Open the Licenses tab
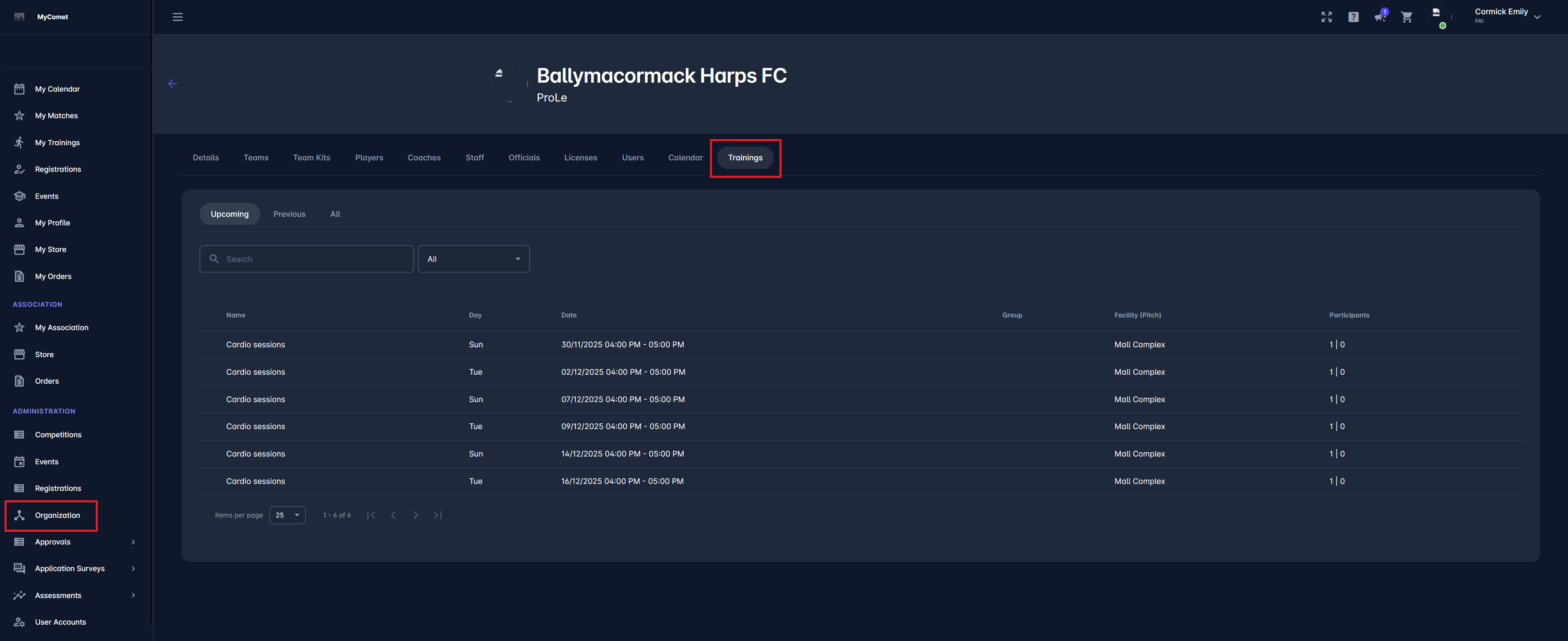1568x641 pixels. 580,157
